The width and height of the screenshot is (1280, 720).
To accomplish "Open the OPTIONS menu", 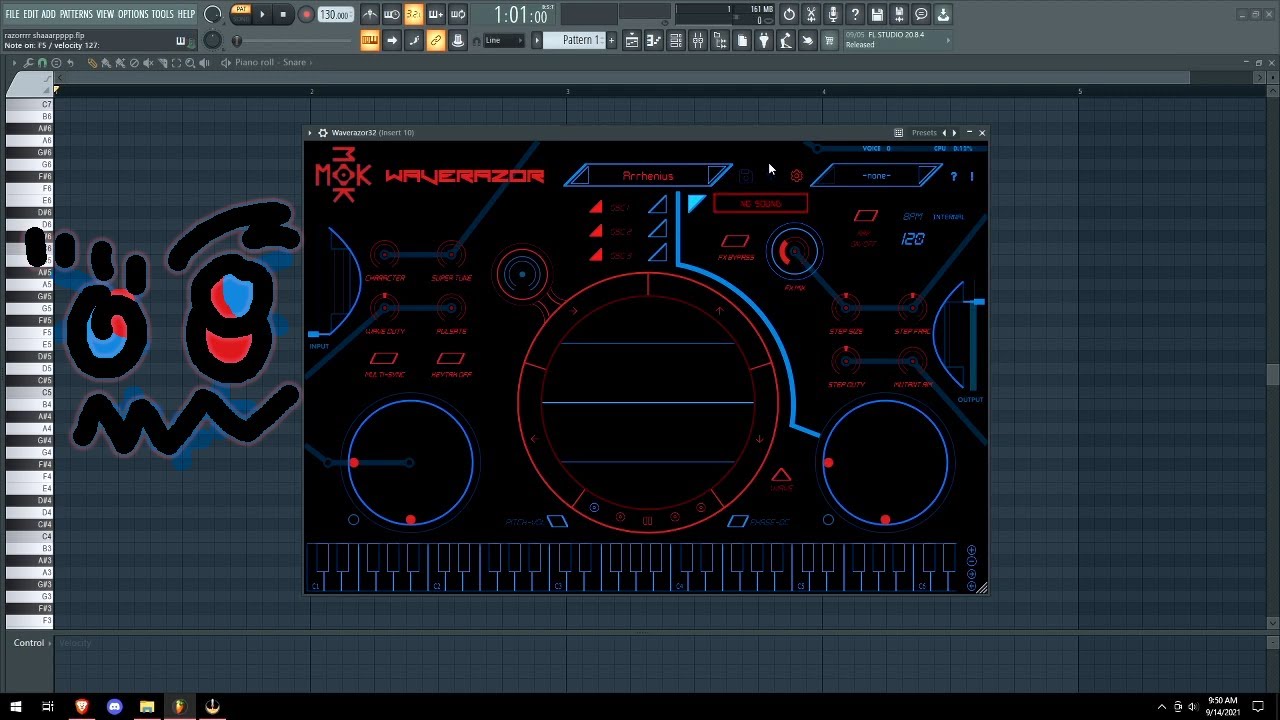I will (133, 14).
